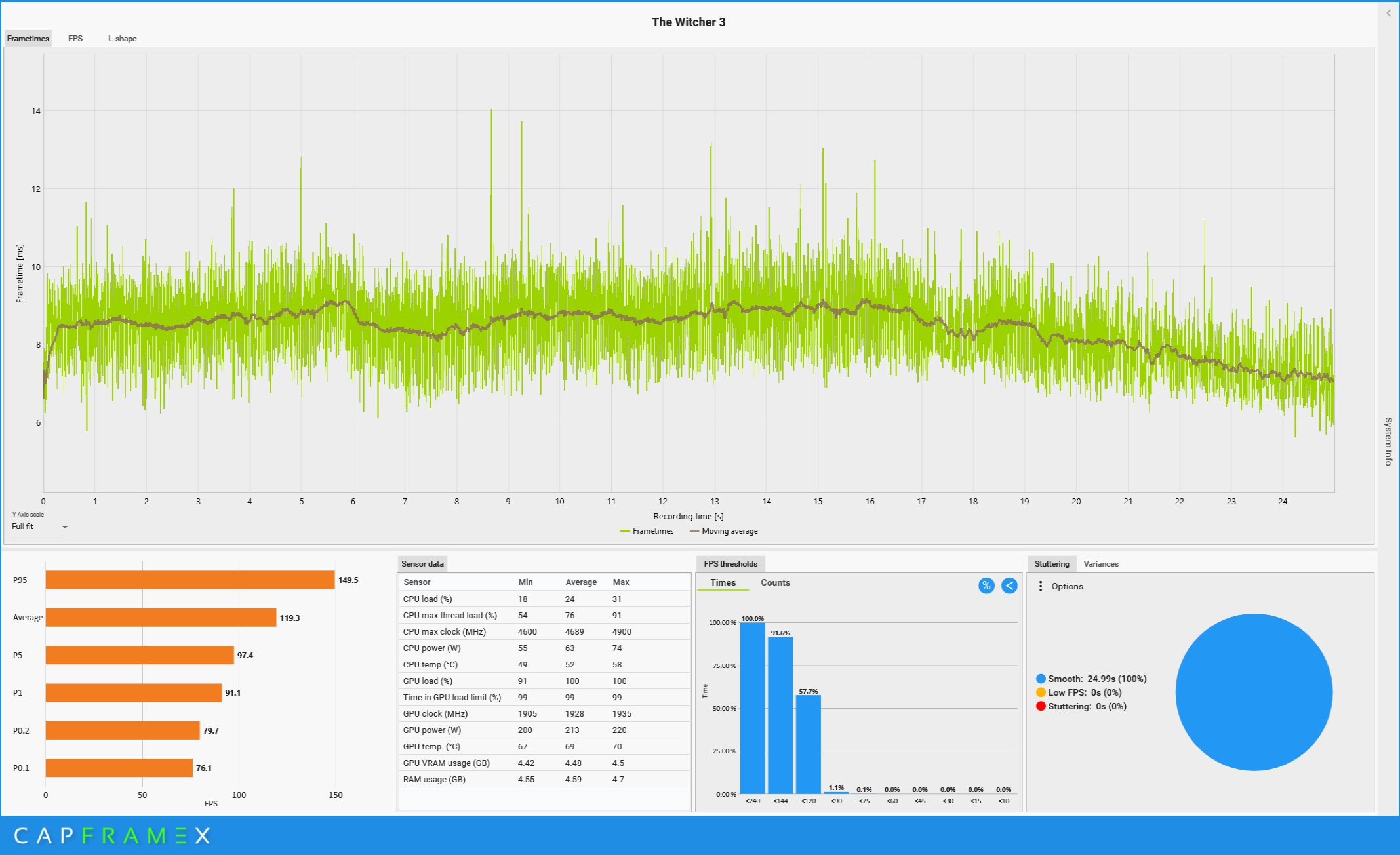Switch to the Frametimes tab
Viewport: 1400px width, 855px height.
pos(28,39)
